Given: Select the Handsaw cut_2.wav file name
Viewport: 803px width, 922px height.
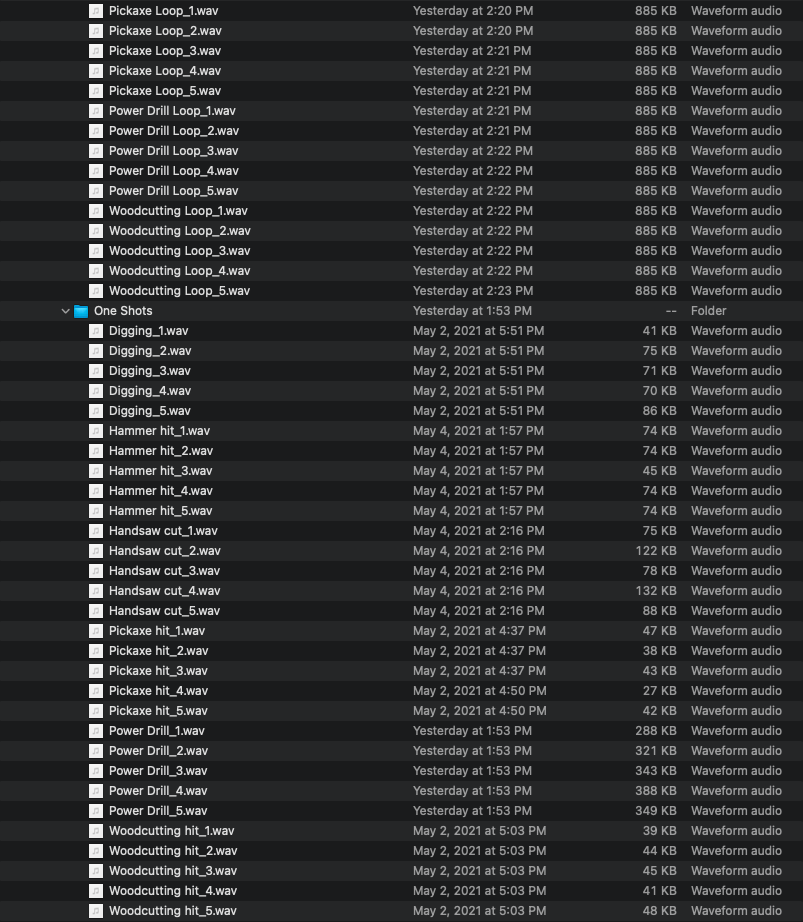Looking at the screenshot, I should point(164,551).
